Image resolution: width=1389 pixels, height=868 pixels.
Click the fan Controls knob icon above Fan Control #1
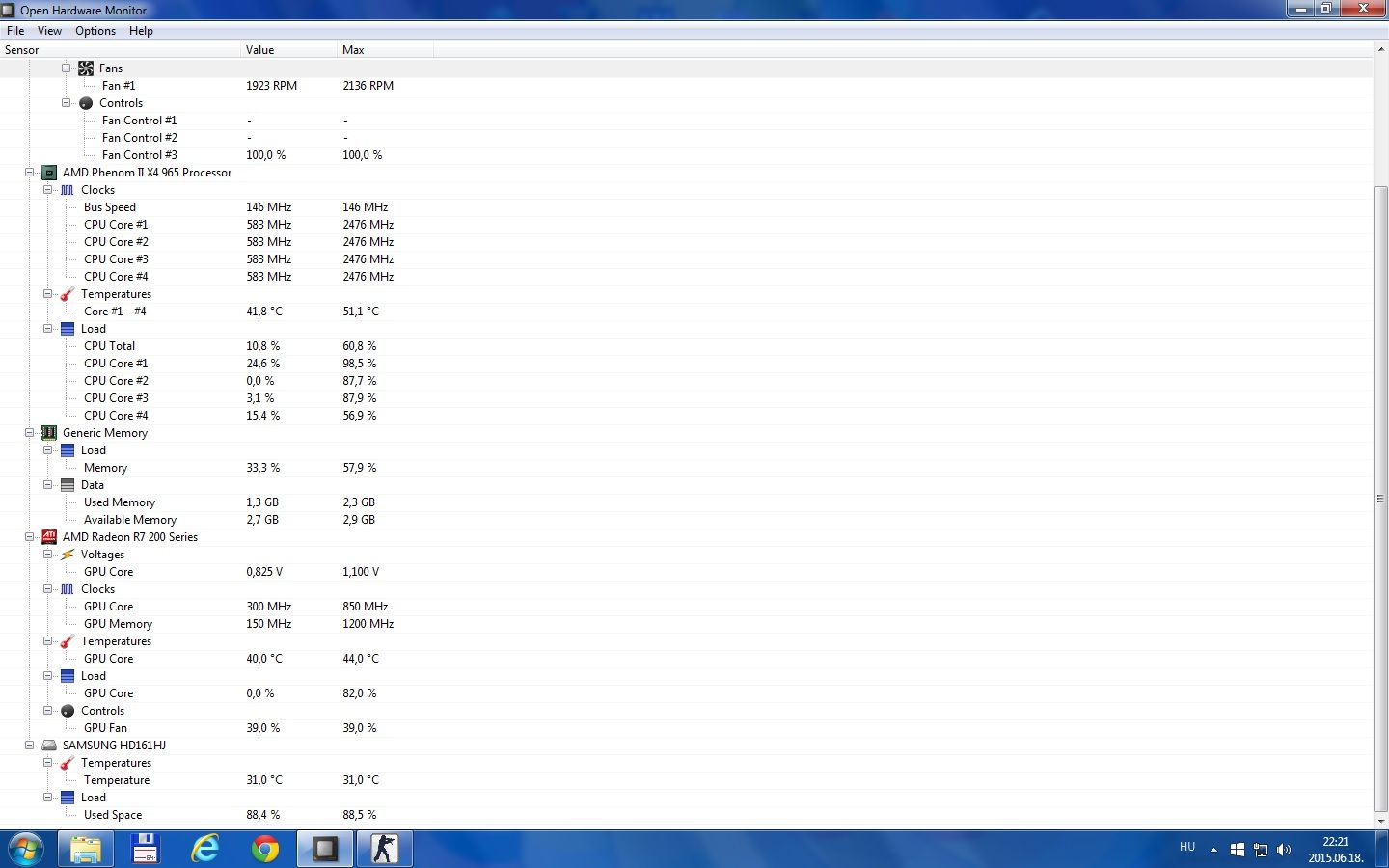[x=86, y=103]
